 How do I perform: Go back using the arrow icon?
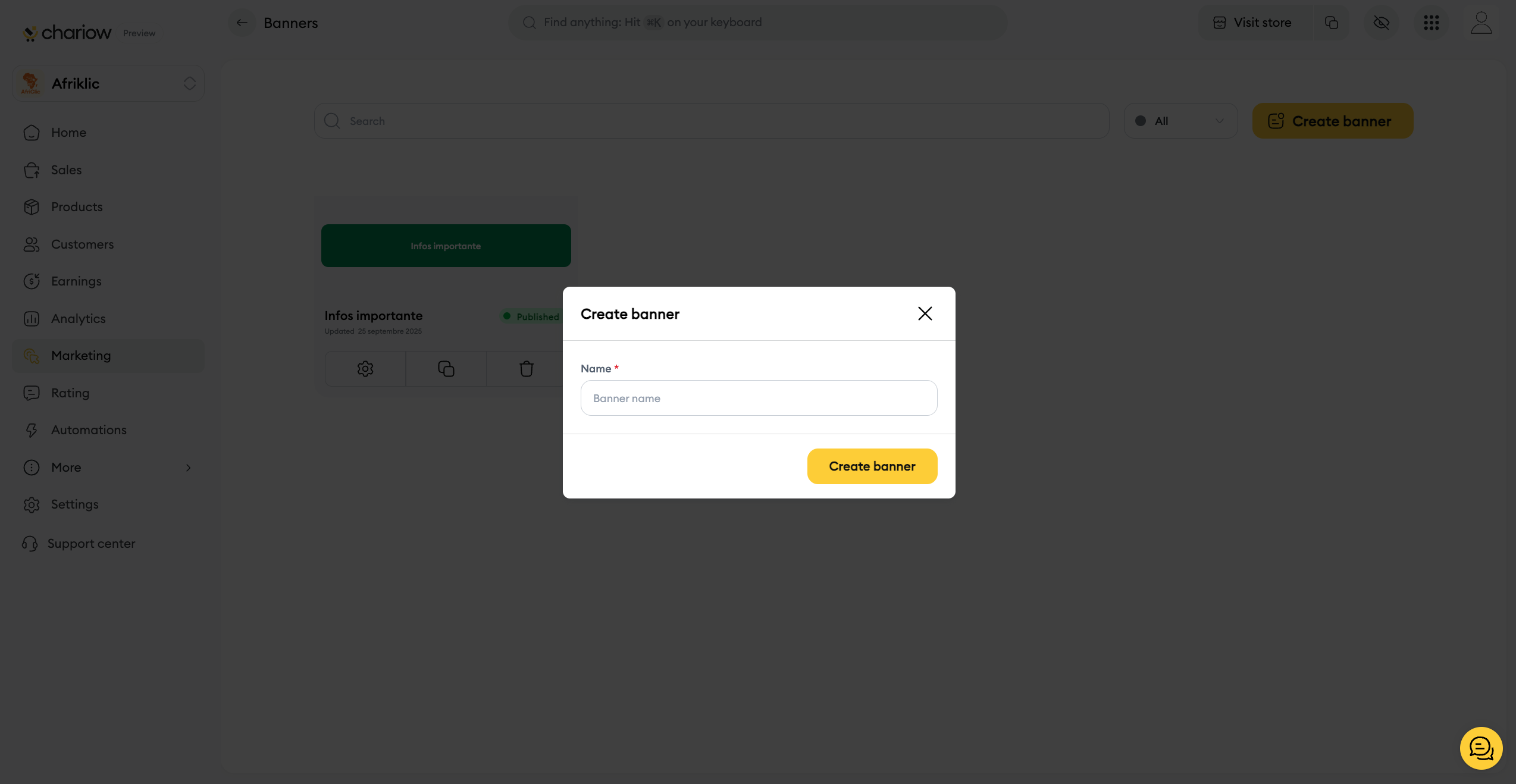click(x=242, y=23)
